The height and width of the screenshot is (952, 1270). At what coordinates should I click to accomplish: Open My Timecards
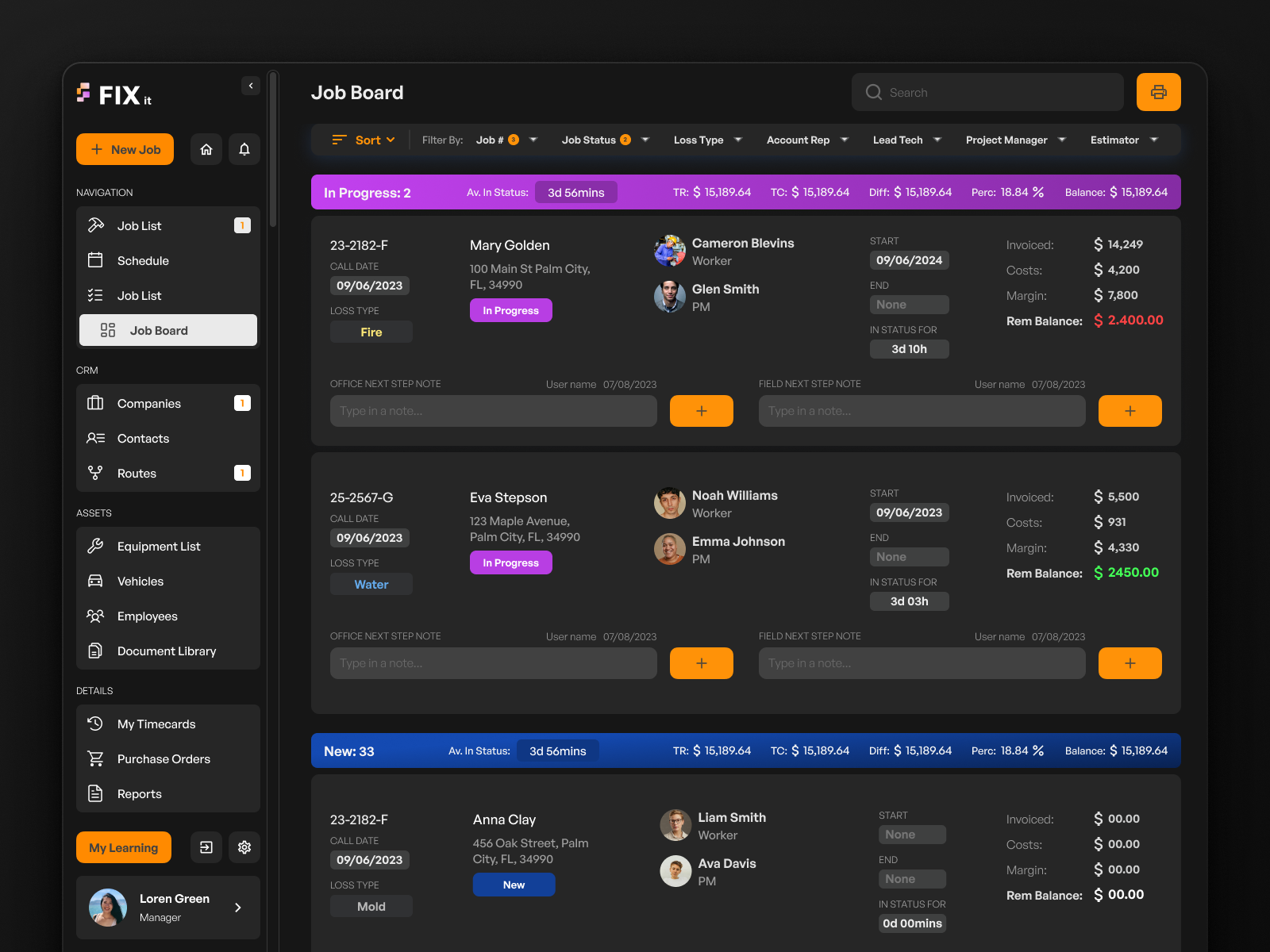point(156,724)
